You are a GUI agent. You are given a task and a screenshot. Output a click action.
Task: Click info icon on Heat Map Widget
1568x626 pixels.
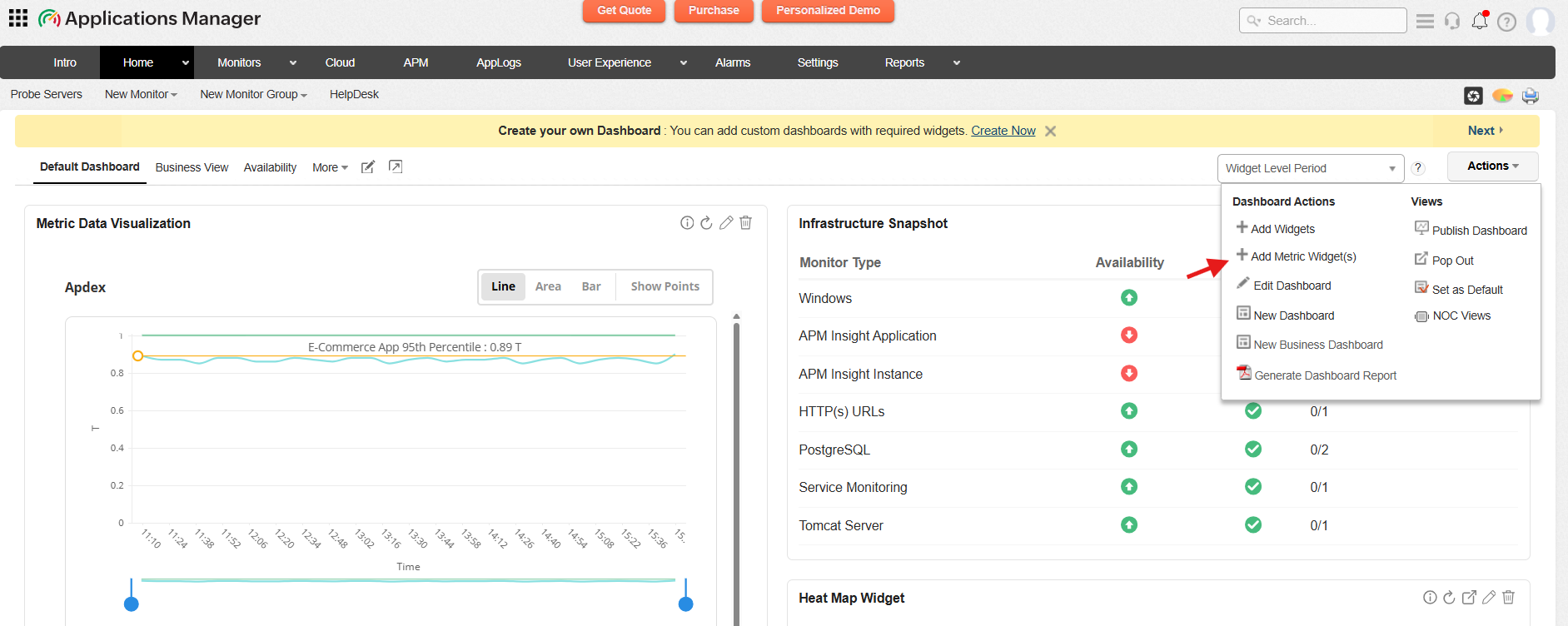(x=1430, y=597)
